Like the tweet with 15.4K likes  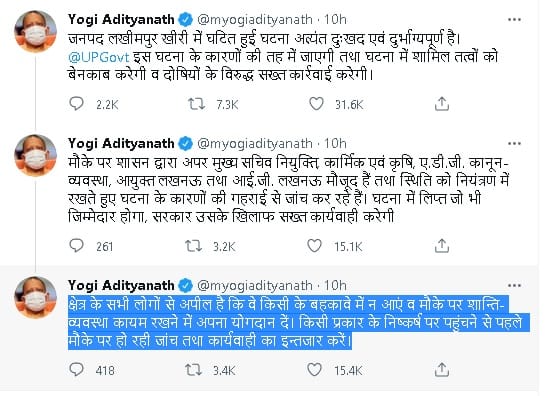click(x=314, y=370)
